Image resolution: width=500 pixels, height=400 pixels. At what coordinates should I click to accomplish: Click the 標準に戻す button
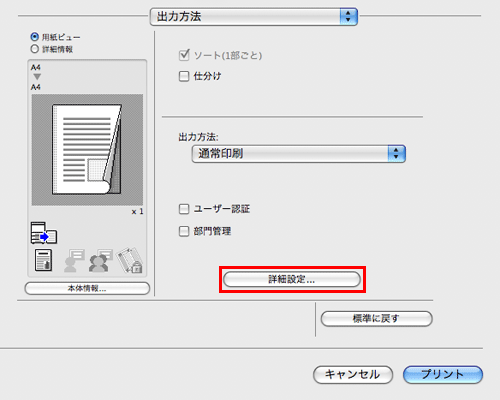click(x=376, y=319)
